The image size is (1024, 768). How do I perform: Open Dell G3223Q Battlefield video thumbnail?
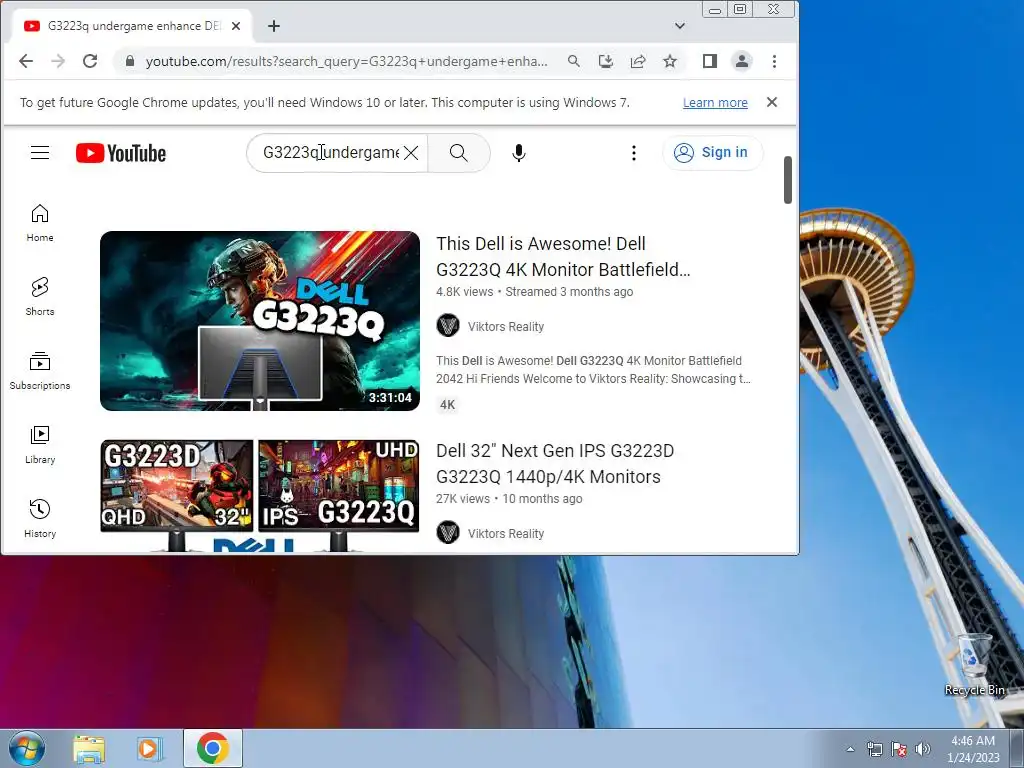[260, 321]
